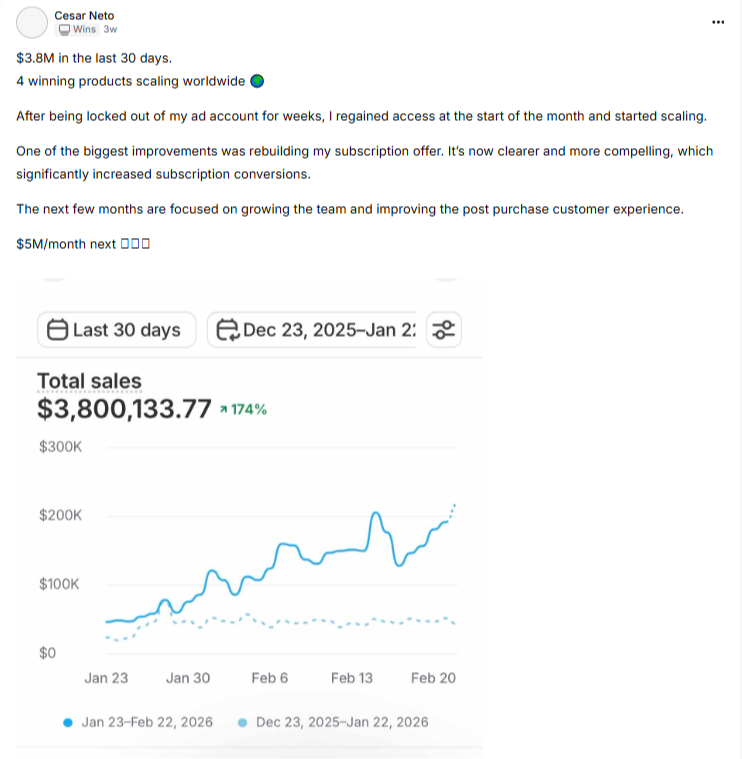The width and height of the screenshot is (742, 759).
Task: Click the dark blue legend dot
Action: (x=67, y=722)
